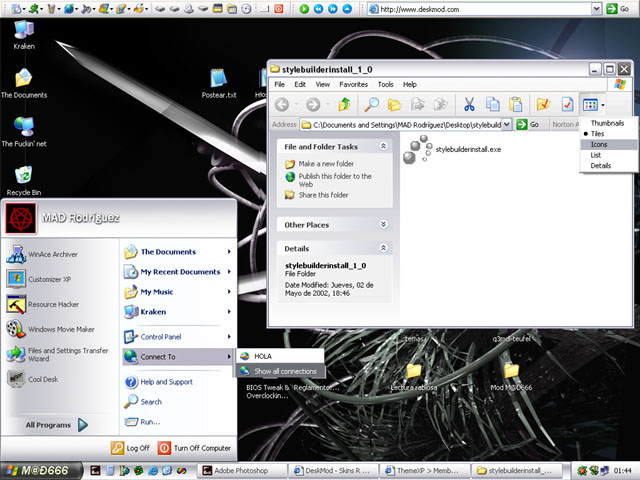Click Publish this folder to the Web
Image resolution: width=640 pixels, height=480 pixels.
point(335,180)
